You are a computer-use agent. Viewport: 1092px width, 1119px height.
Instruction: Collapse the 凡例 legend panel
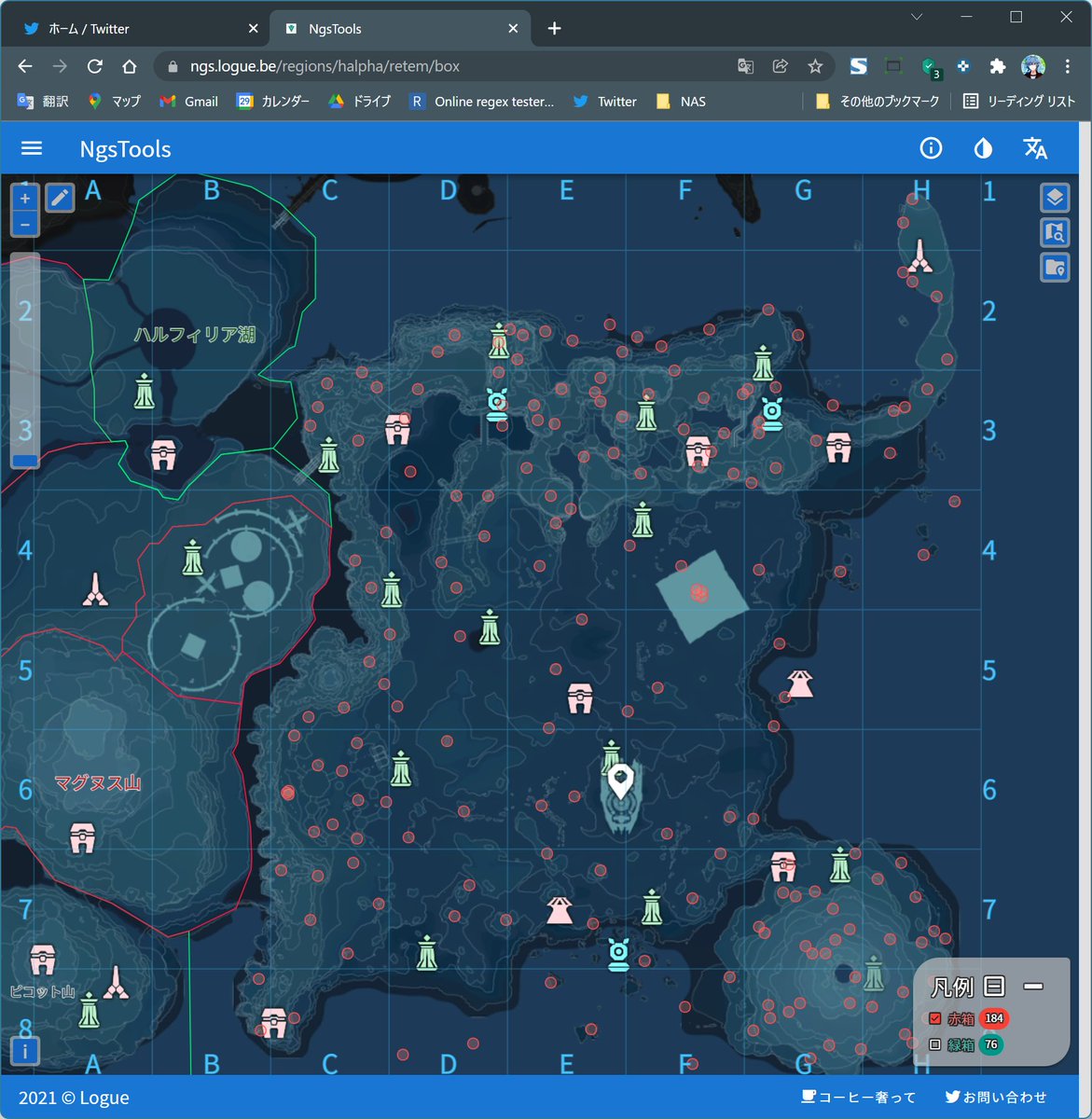1032,986
